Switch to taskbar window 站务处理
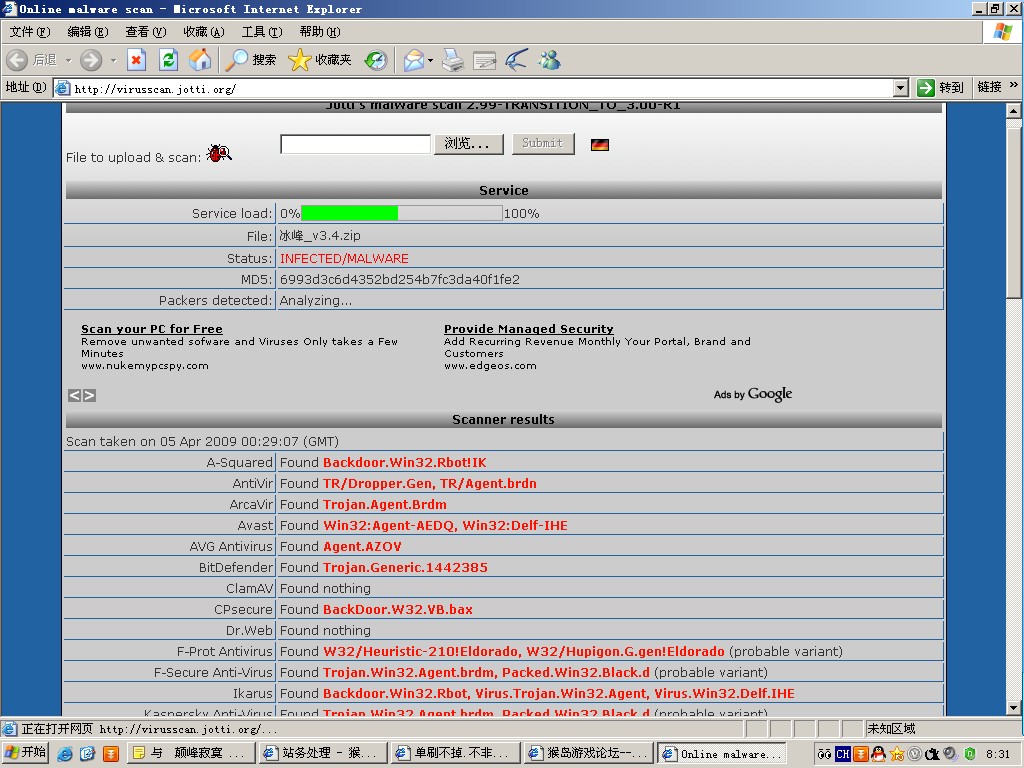 pos(323,753)
